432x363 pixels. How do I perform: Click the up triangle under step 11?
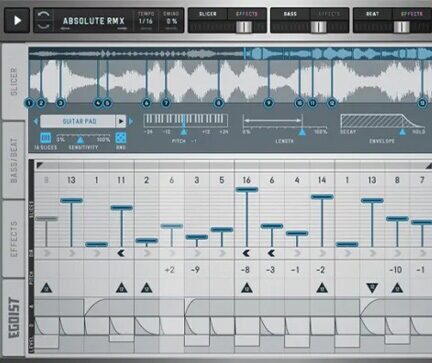pyautogui.click(x=122, y=288)
